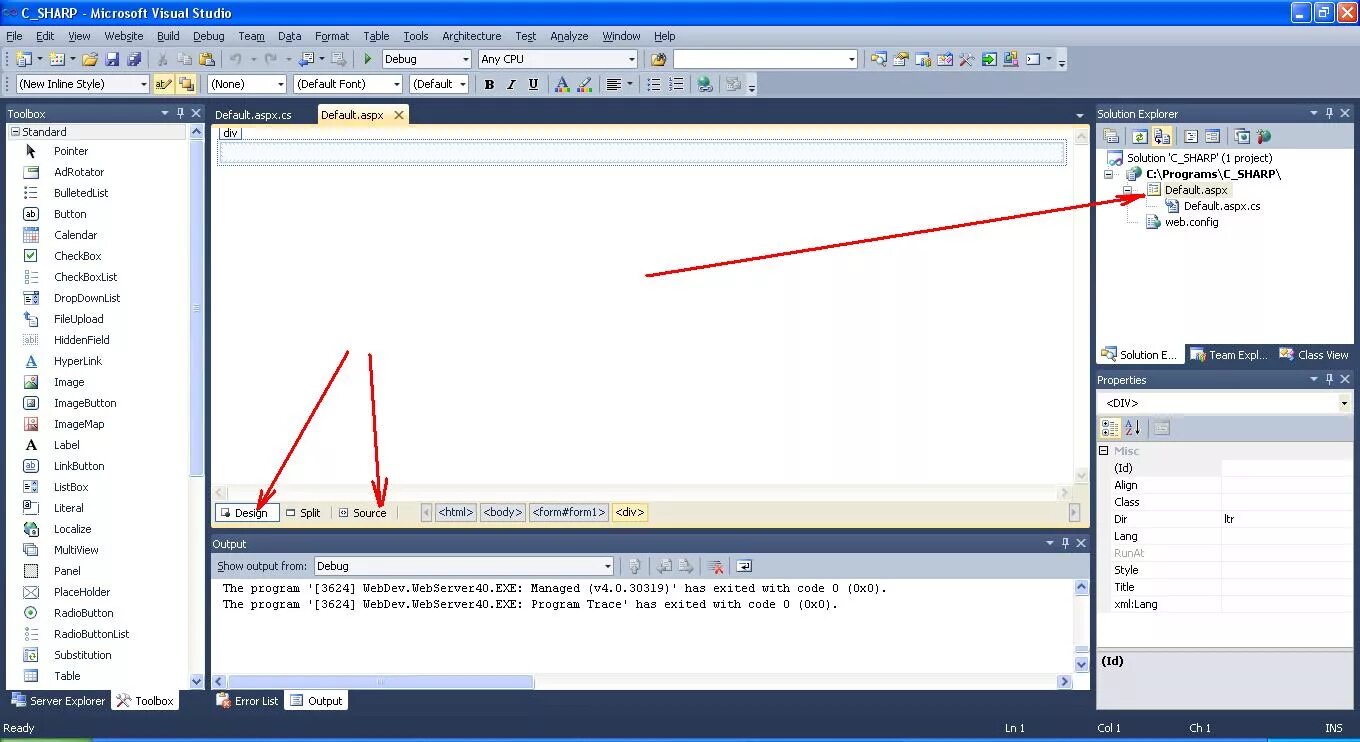This screenshot has height=742, width=1360.
Task: Click the Open File folder icon
Action: [90, 59]
